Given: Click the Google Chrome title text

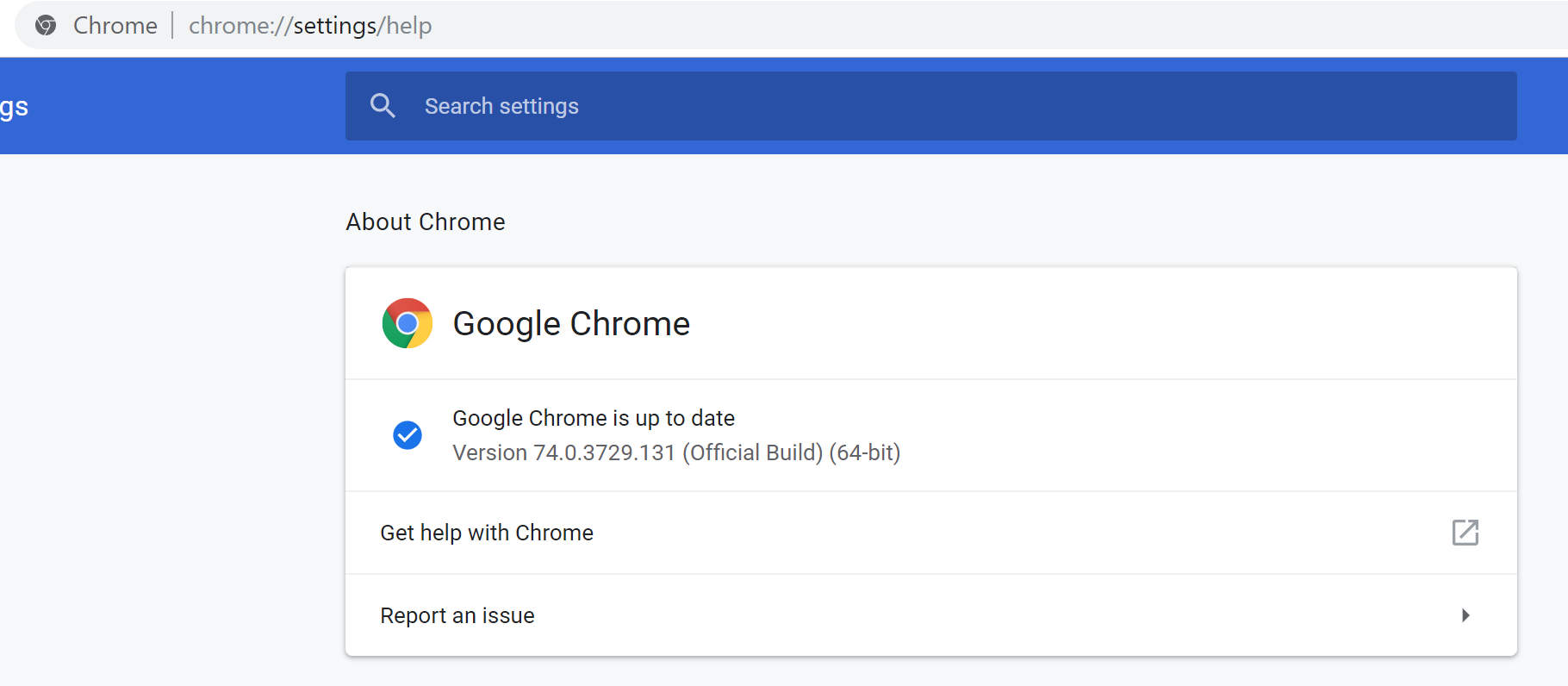Looking at the screenshot, I should coord(571,324).
